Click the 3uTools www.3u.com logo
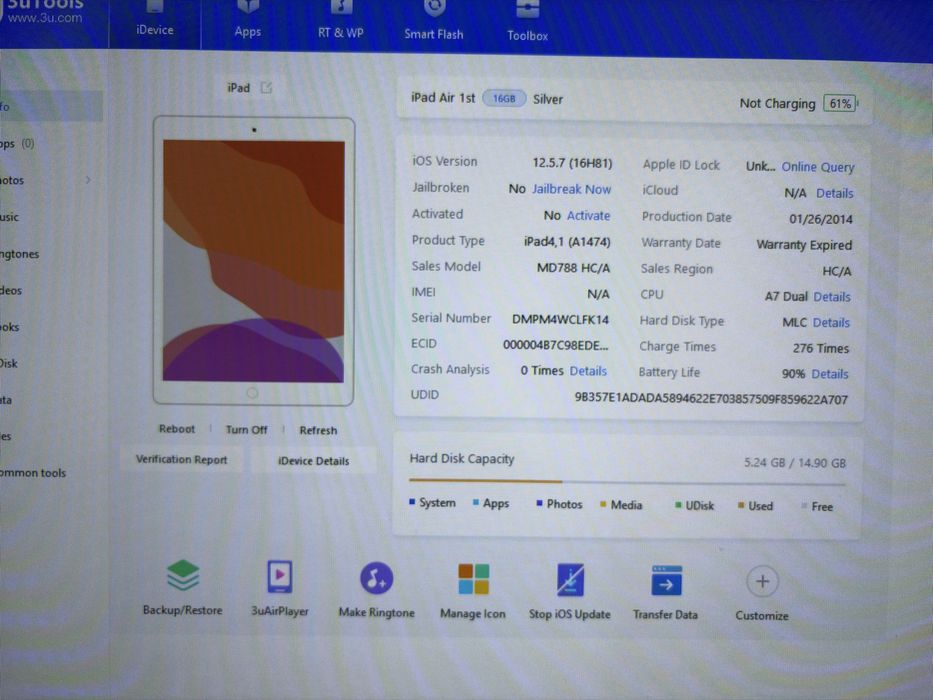The width and height of the screenshot is (933, 700). [44, 11]
